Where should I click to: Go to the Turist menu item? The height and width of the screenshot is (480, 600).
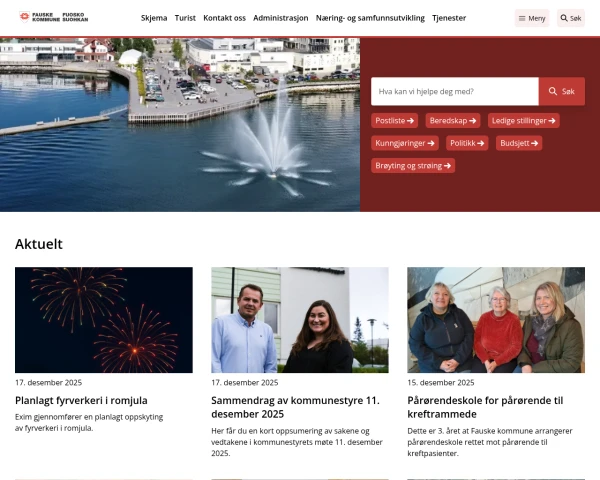tap(185, 18)
